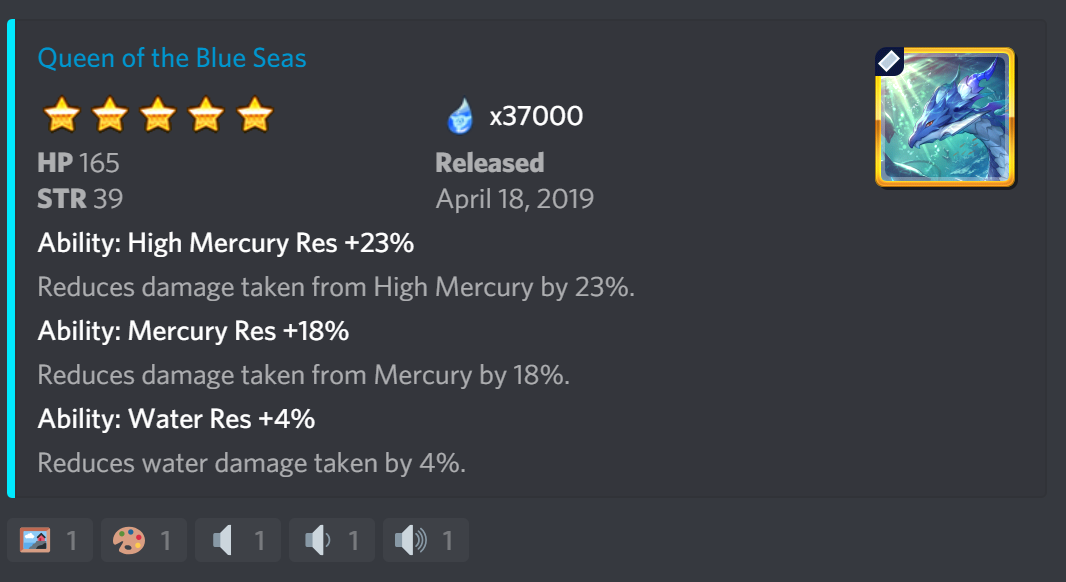Click the cyan embed color bar
Image resolution: width=1066 pixels, height=582 pixels.
pyautogui.click(x=11, y=258)
